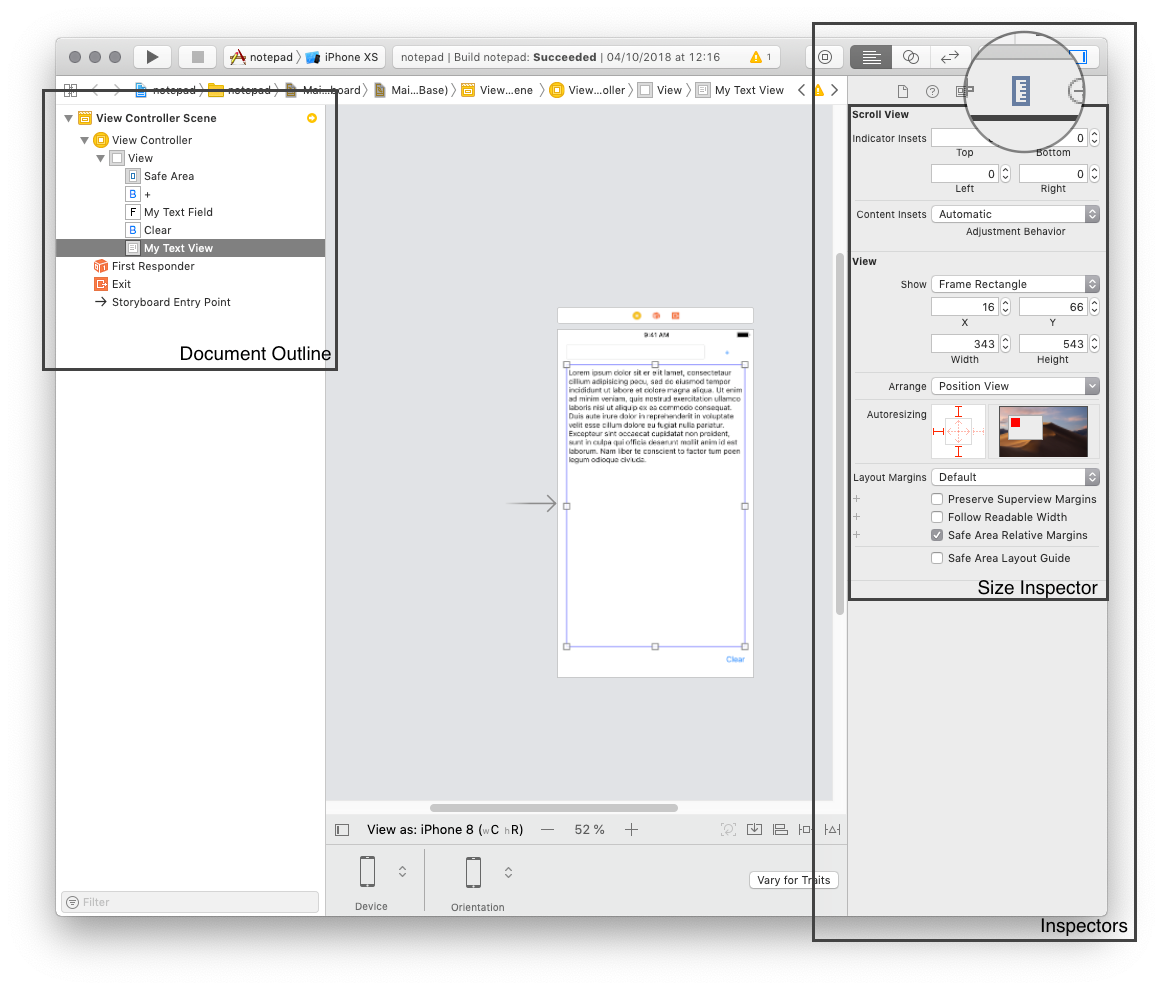This screenshot has height=990, width=1163.
Task: Click the Vary for Traits button
Action: click(794, 880)
